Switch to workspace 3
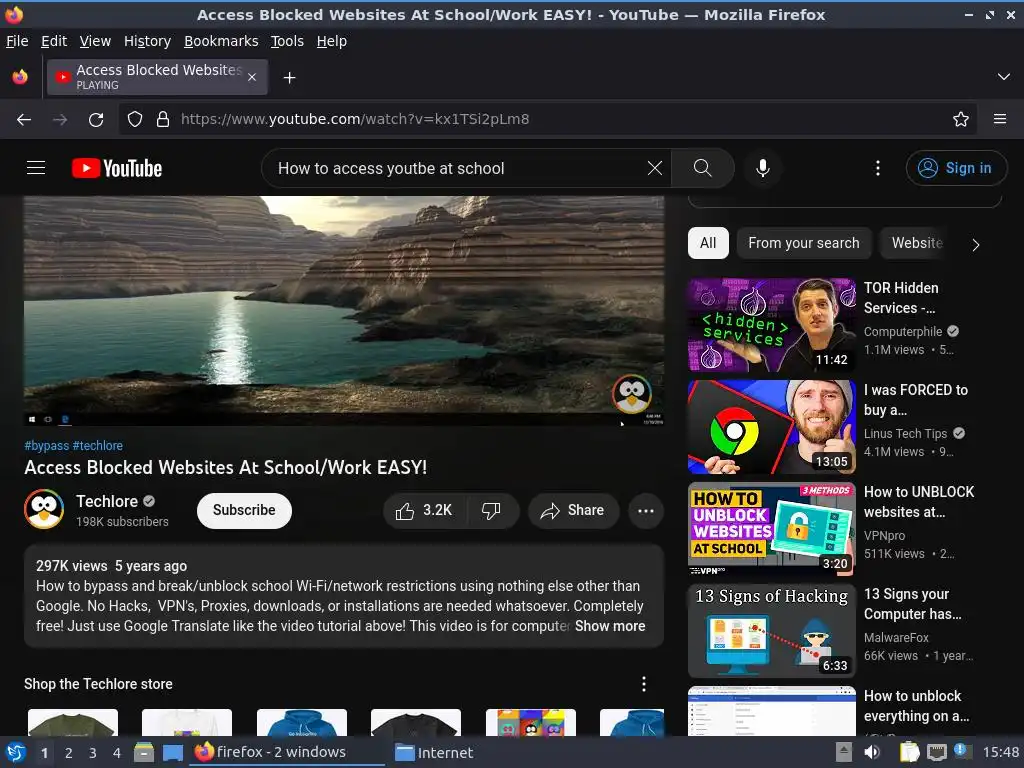1024x768 pixels. [93, 753]
